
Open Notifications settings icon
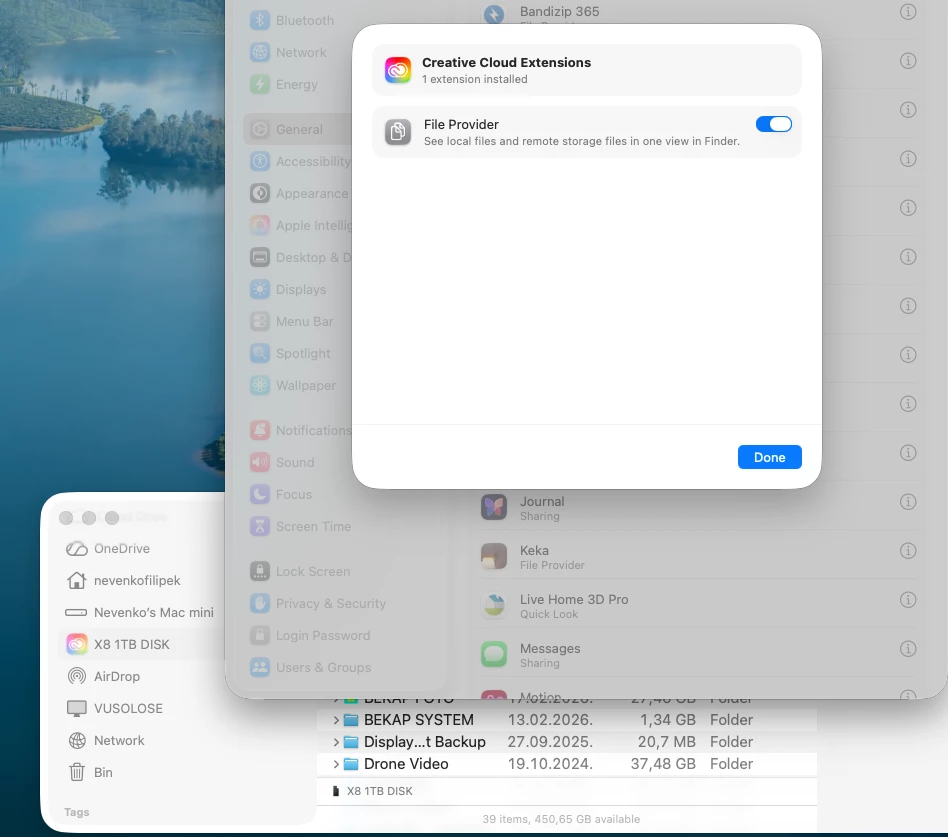click(260, 431)
